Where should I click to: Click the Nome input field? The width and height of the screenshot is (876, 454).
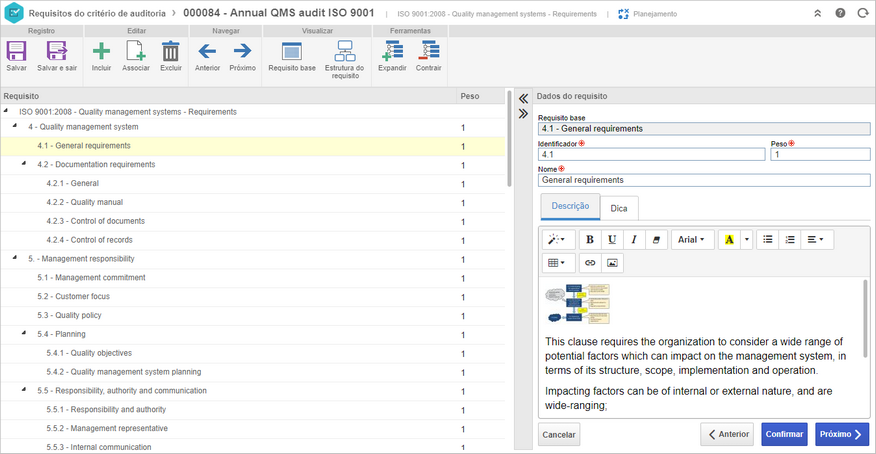[x=704, y=180]
